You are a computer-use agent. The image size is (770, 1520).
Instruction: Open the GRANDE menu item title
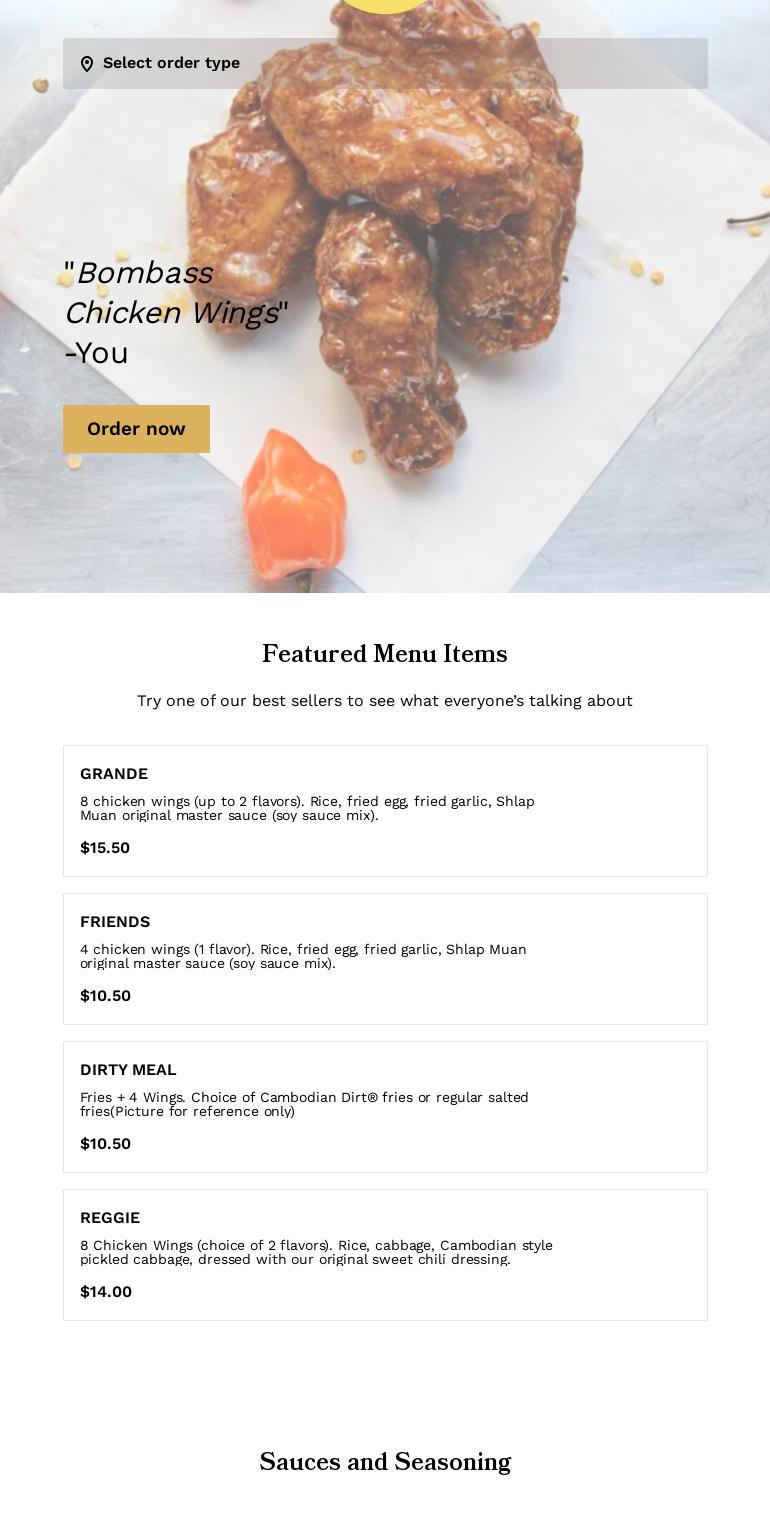coord(114,774)
